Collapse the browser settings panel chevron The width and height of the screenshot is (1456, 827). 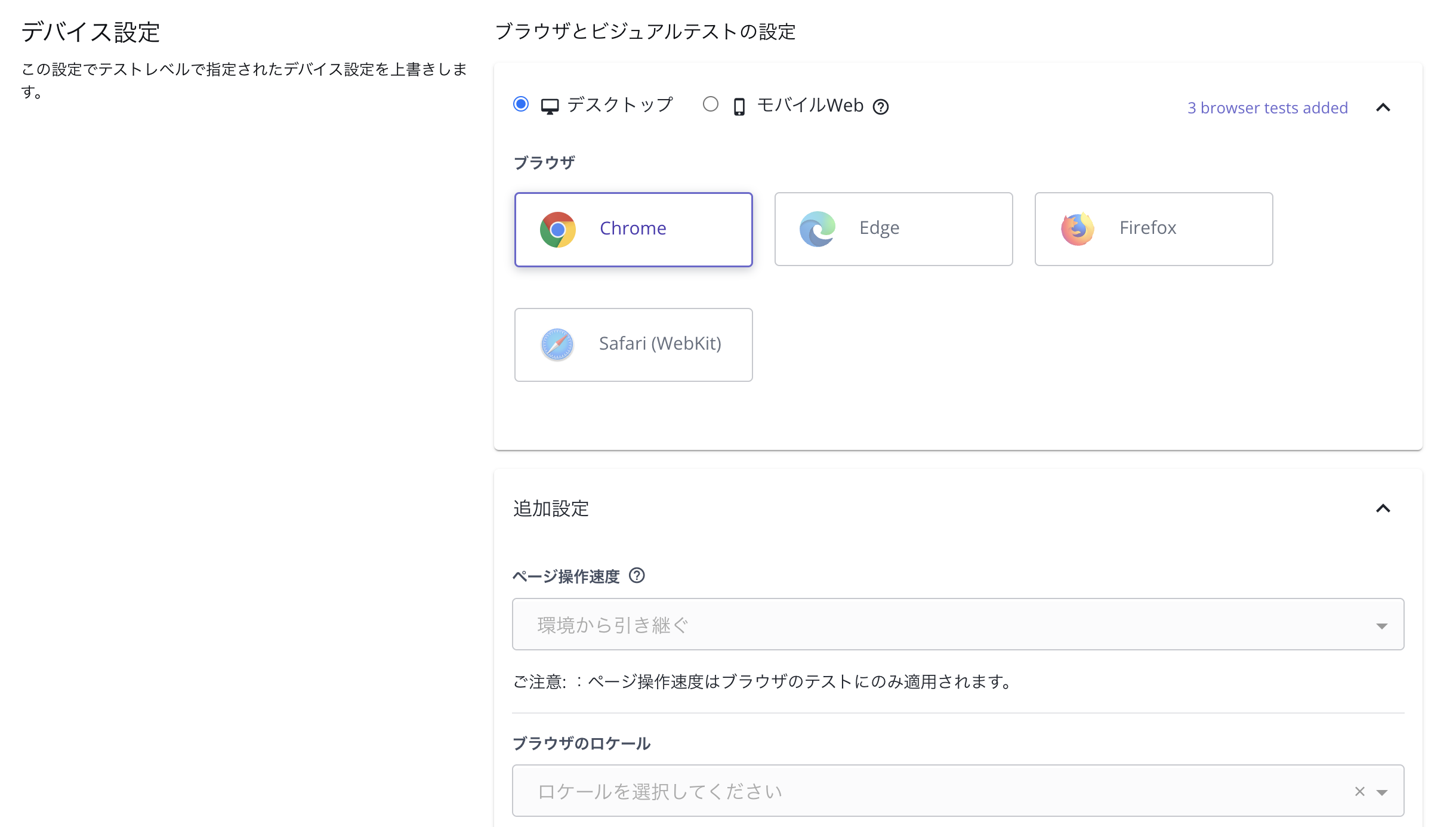1383,107
